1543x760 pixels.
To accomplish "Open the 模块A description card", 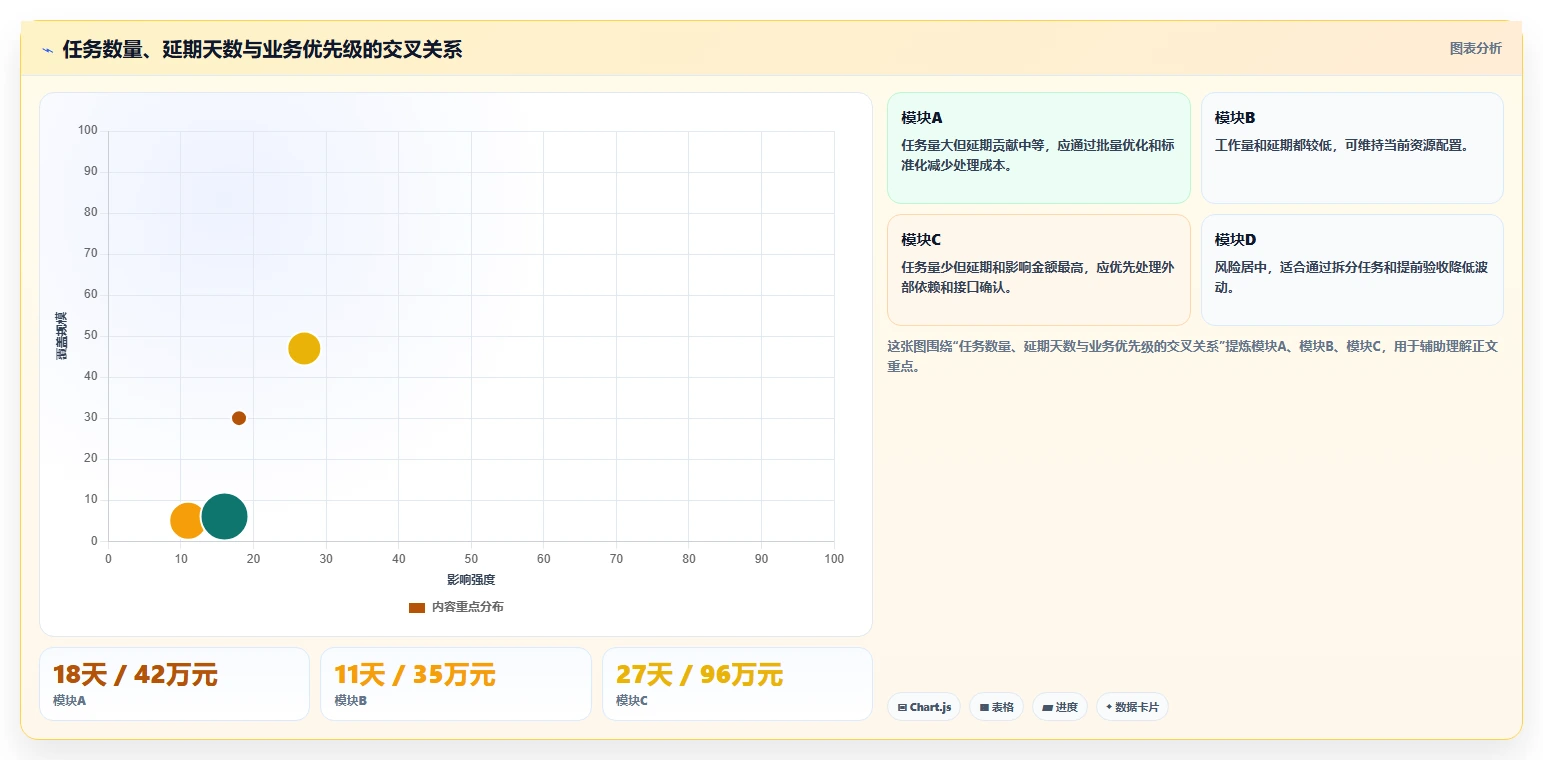I will point(1038,148).
